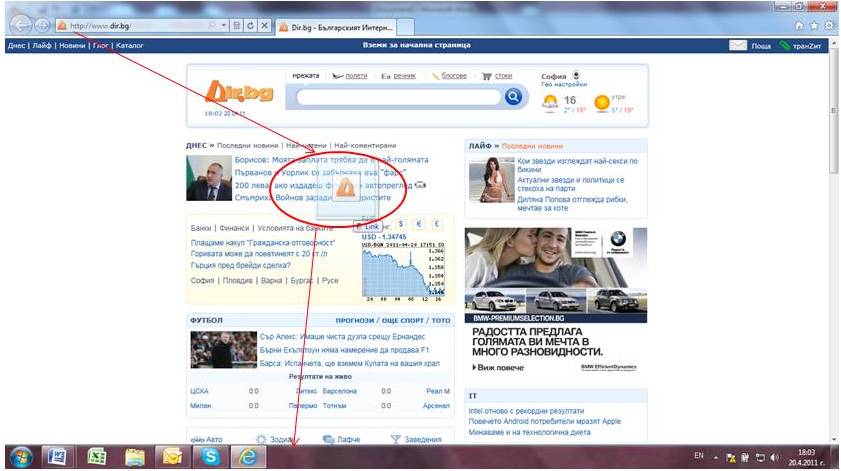Open Microsoft Word from the taskbar
The width and height of the screenshot is (841, 471).
coord(57,457)
